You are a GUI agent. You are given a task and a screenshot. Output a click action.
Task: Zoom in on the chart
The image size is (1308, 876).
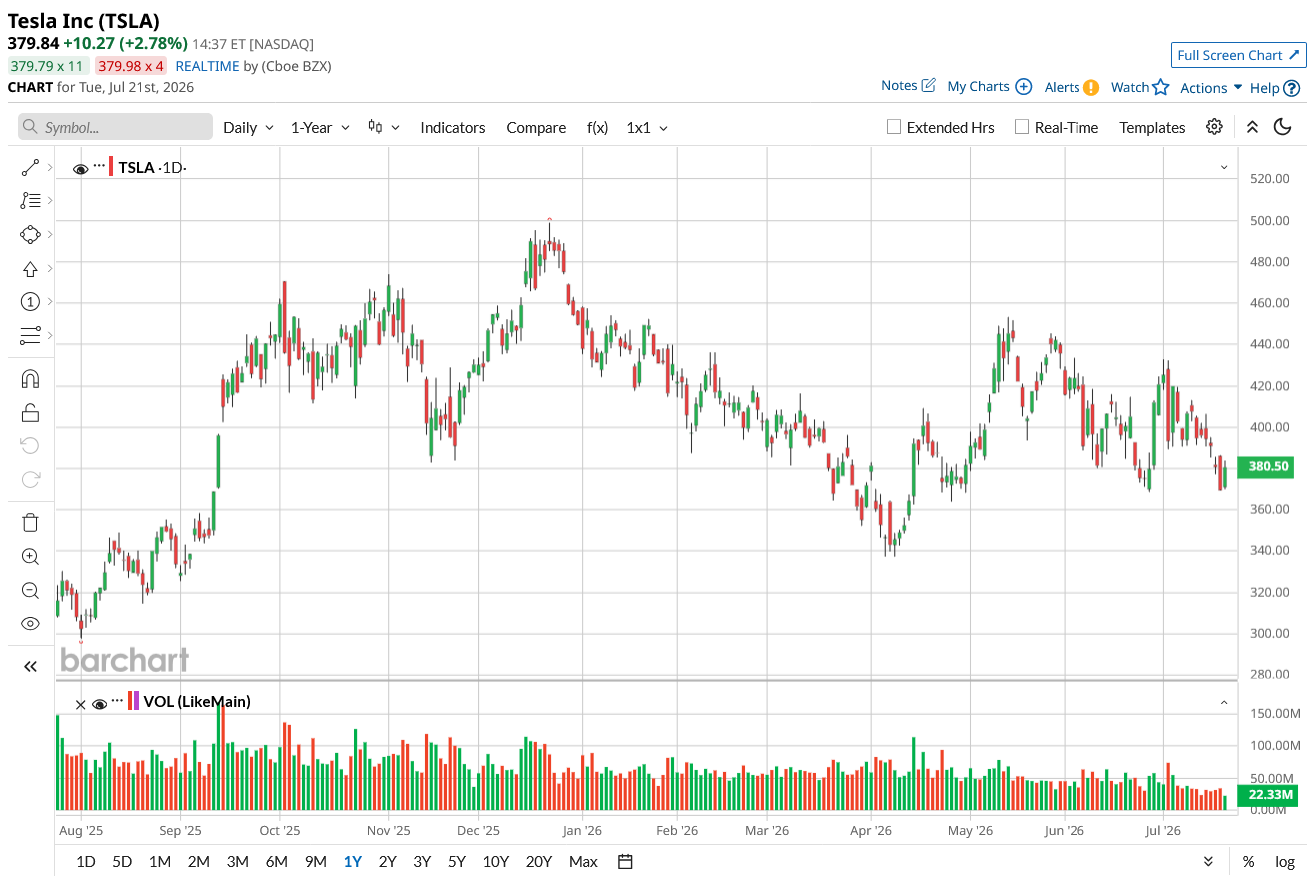[30, 556]
